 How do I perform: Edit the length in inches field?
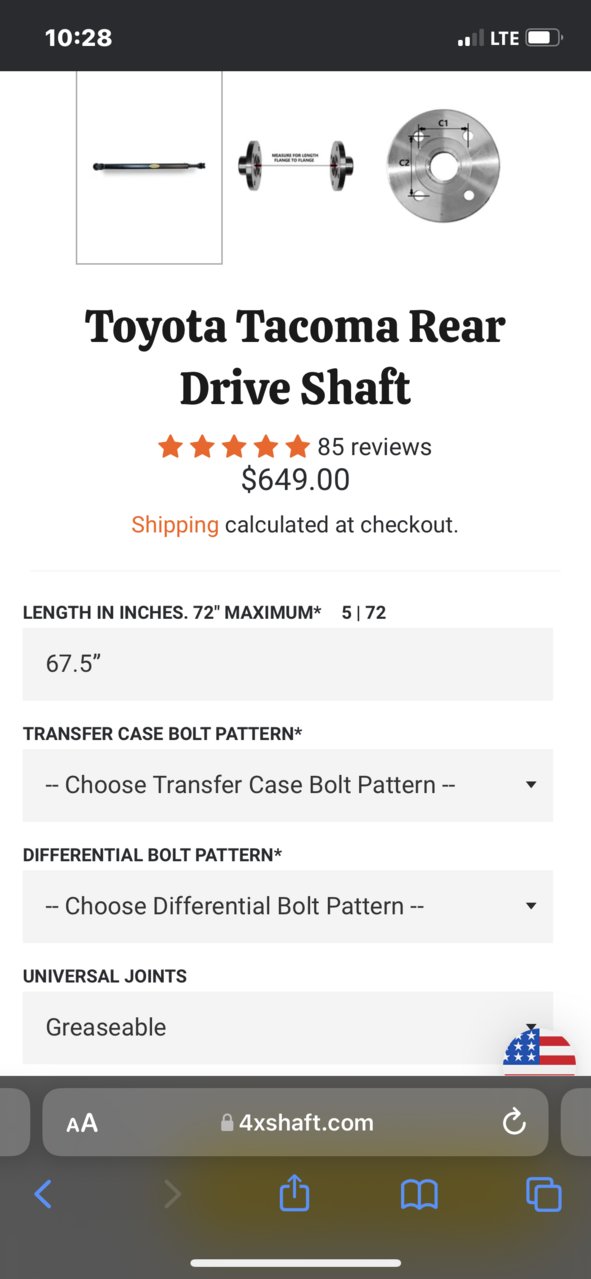pos(288,664)
